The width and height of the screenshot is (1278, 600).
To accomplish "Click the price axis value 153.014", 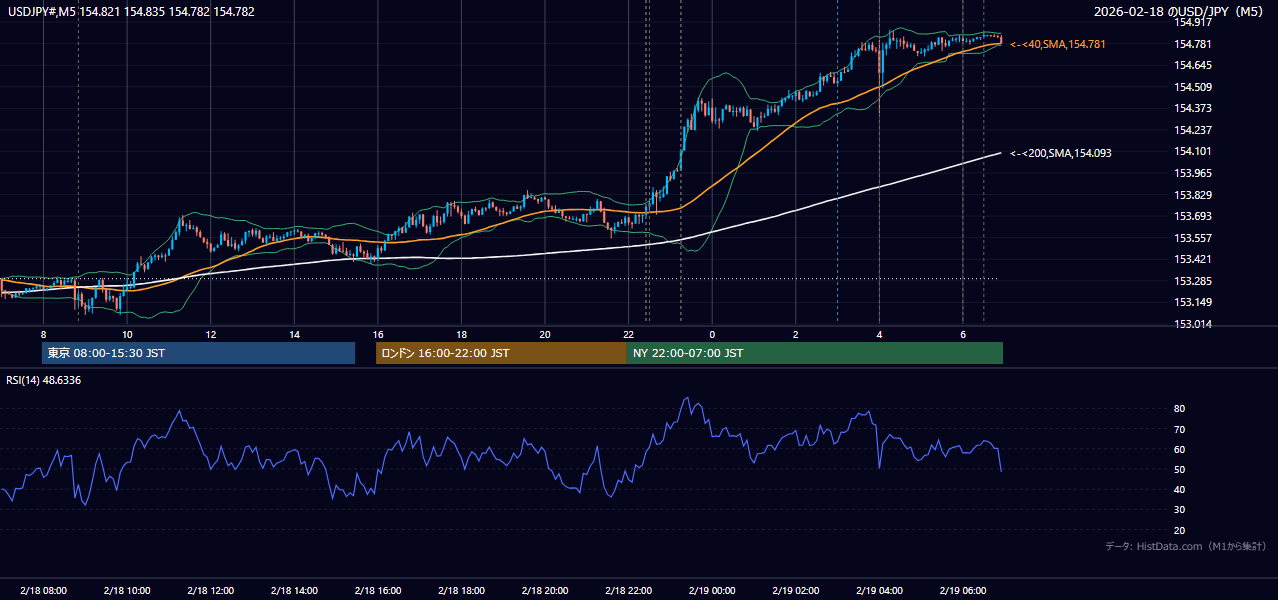I will click(1193, 324).
